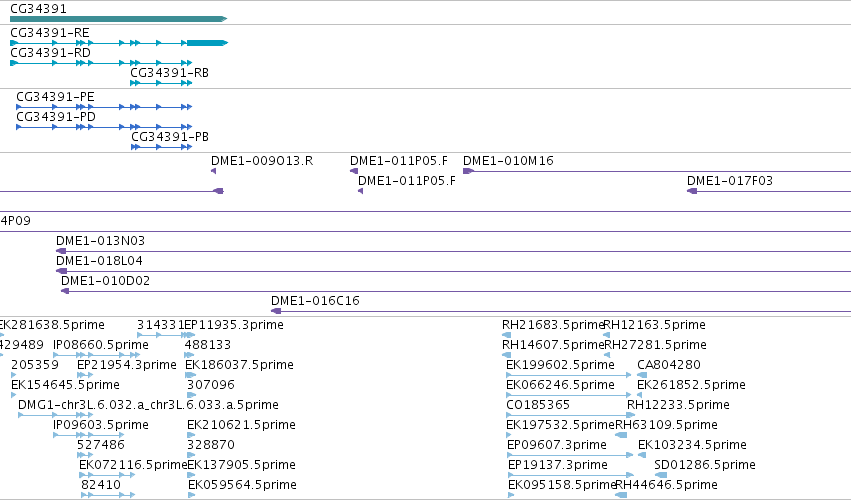Image resolution: width=851 pixels, height=500 pixels.
Task: Select the DME1-013N03 clone arrowhead
Action: [x=61, y=251]
